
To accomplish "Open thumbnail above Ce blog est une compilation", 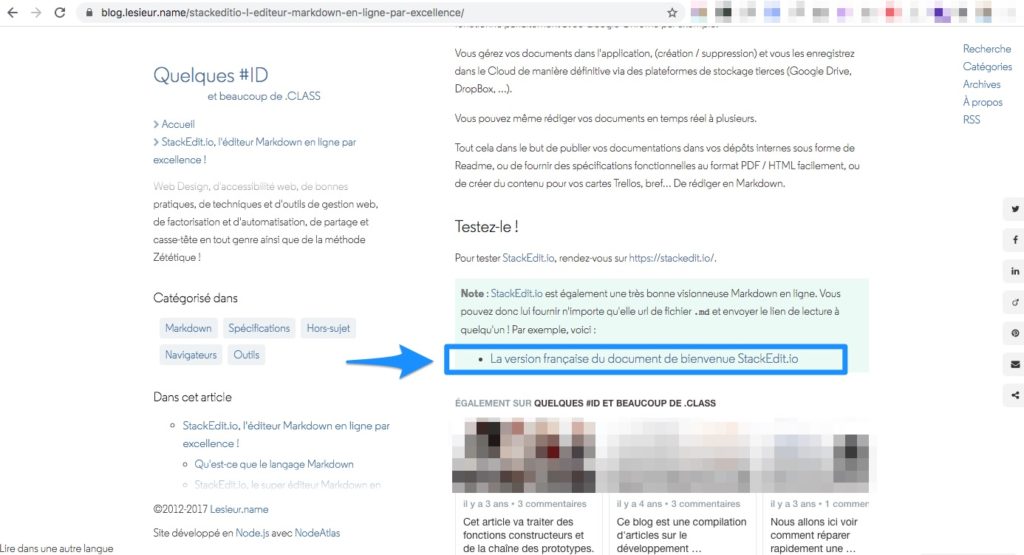I will (678, 455).
